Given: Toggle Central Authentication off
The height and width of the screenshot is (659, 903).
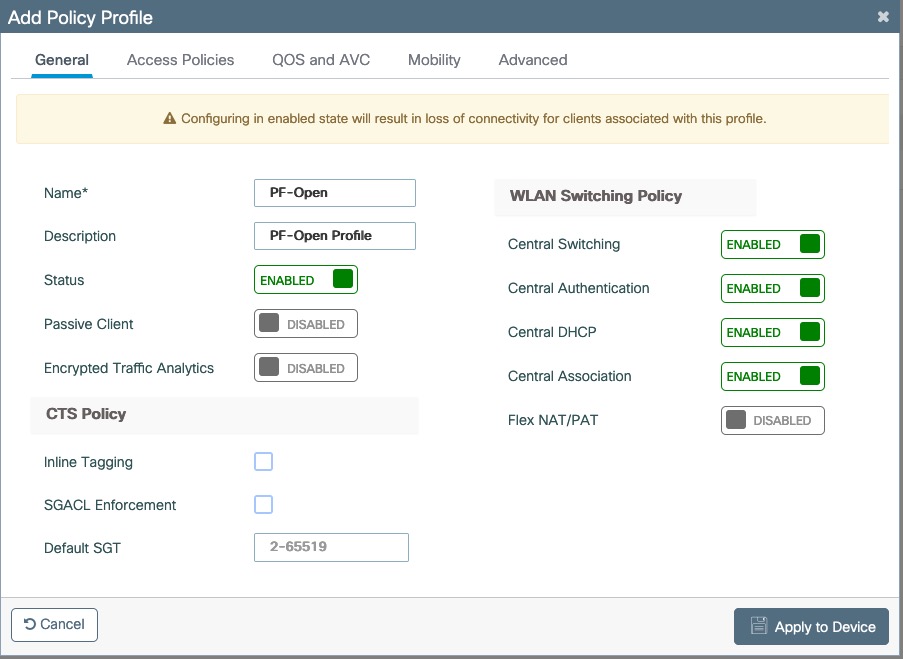Looking at the screenshot, I should [772, 288].
